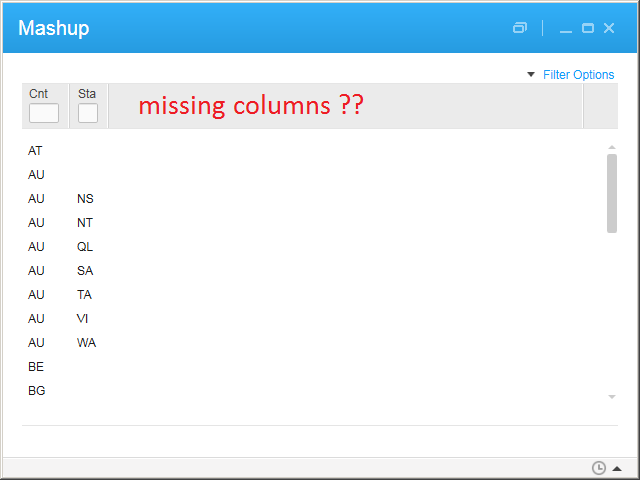Viewport: 640px width, 480px height.
Task: Expand the Filter Options triangle
Action: 531,75
